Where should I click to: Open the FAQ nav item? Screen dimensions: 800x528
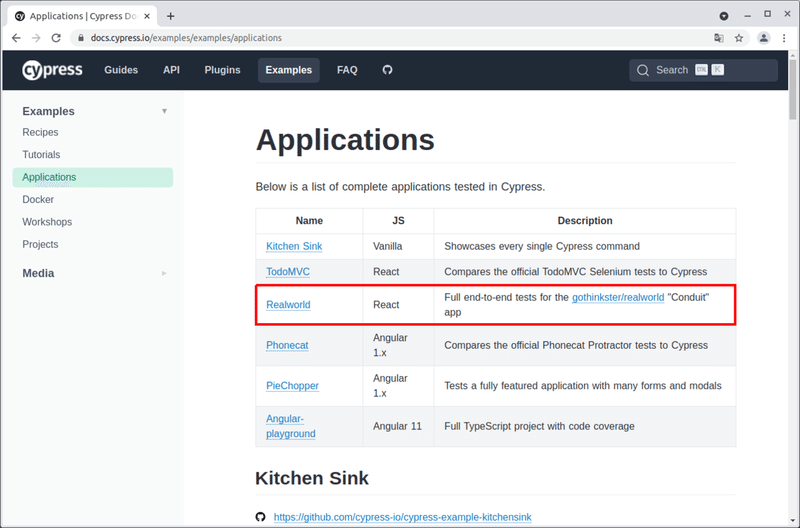(347, 70)
